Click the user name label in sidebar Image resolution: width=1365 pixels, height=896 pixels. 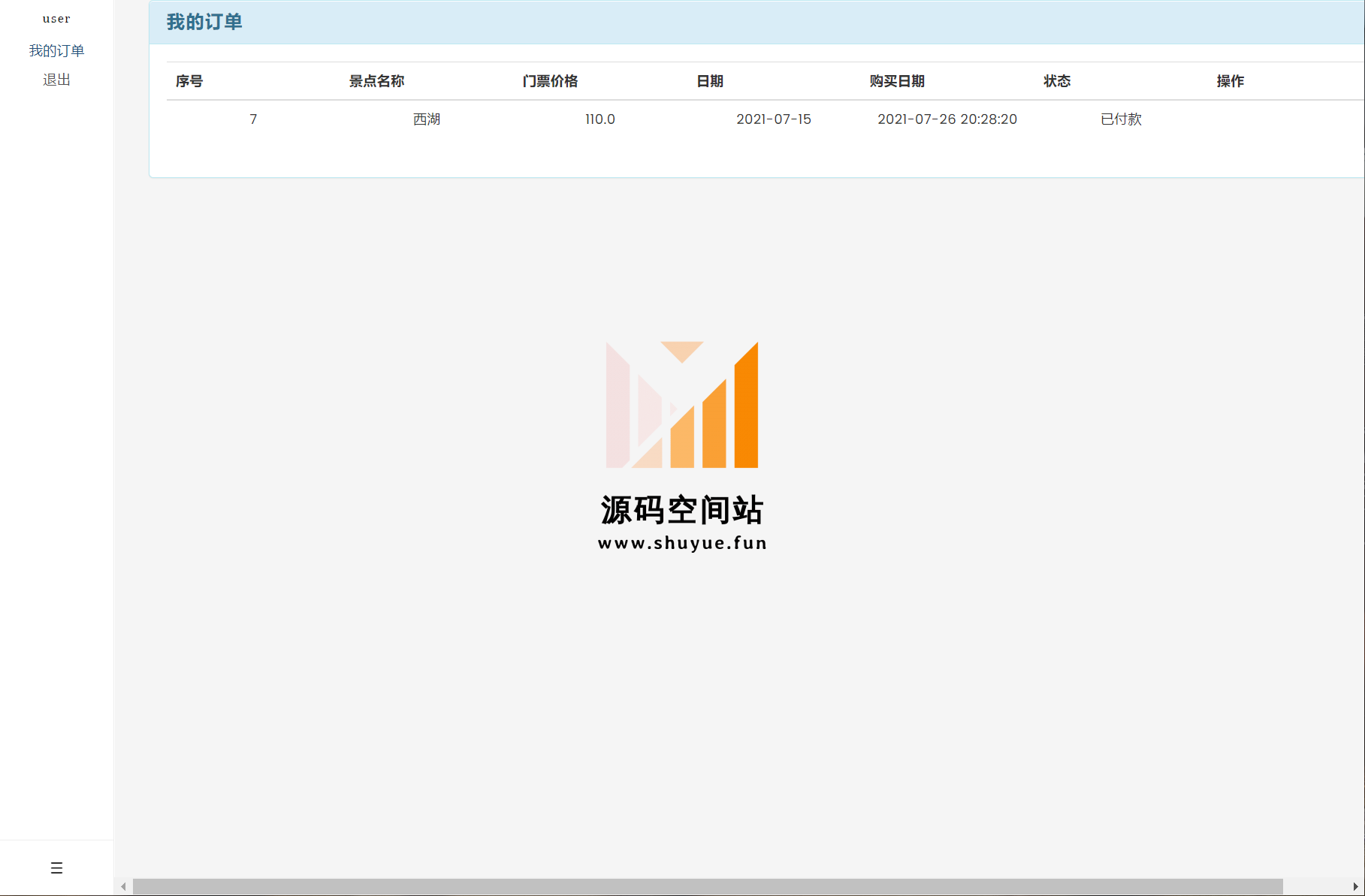[56, 19]
